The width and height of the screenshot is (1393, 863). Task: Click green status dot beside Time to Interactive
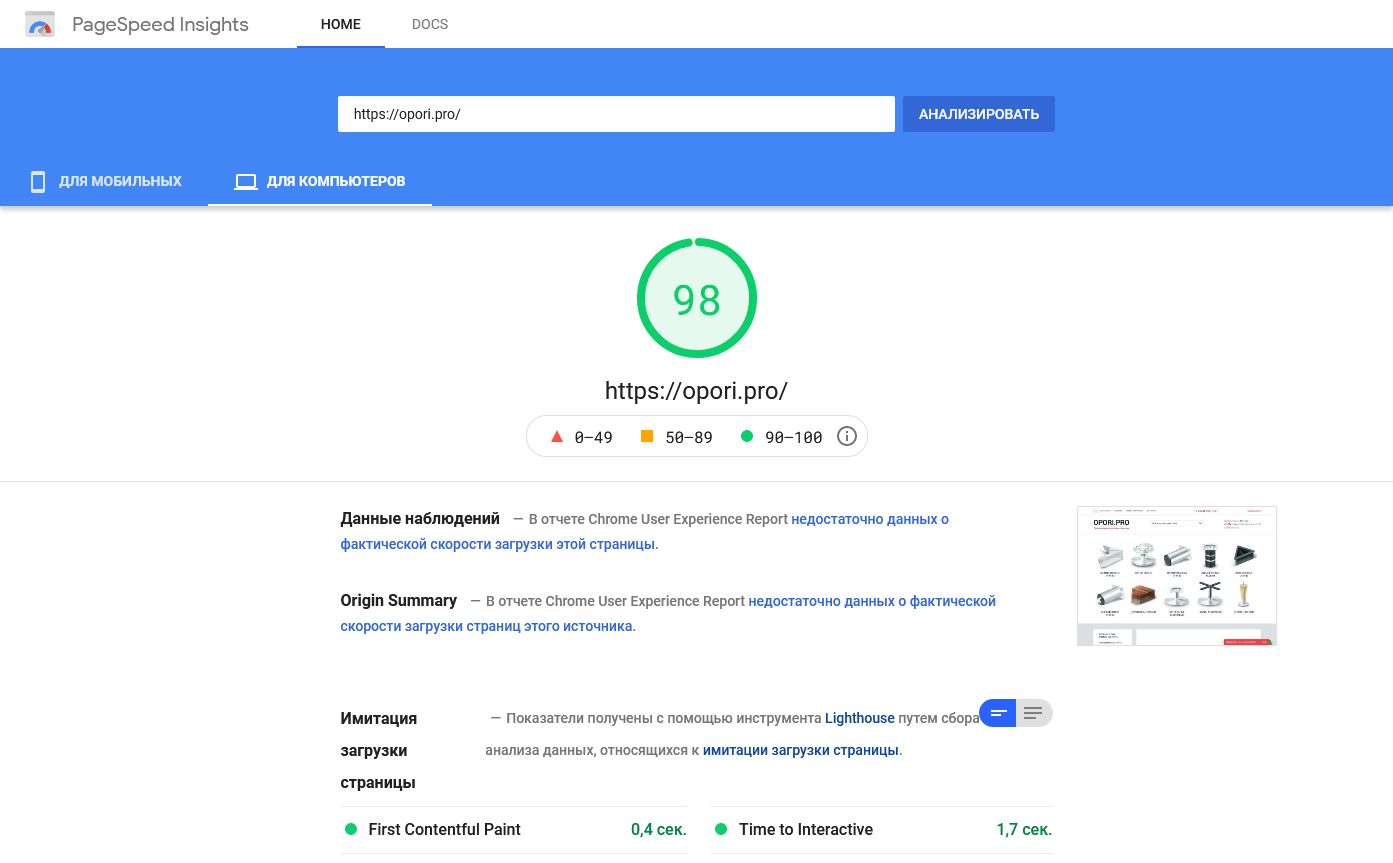point(721,829)
